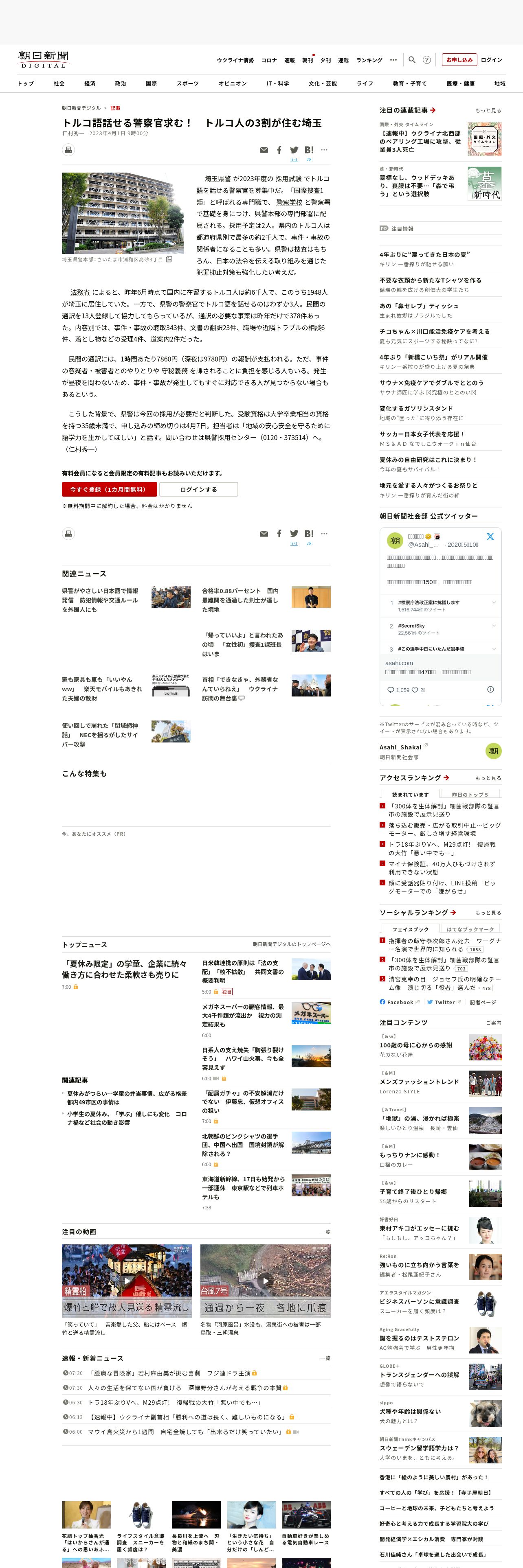The image size is (523, 1568).
Task: Open ranking item マイナ保険証、40万人ひもづけされず
Action: click(x=442, y=868)
